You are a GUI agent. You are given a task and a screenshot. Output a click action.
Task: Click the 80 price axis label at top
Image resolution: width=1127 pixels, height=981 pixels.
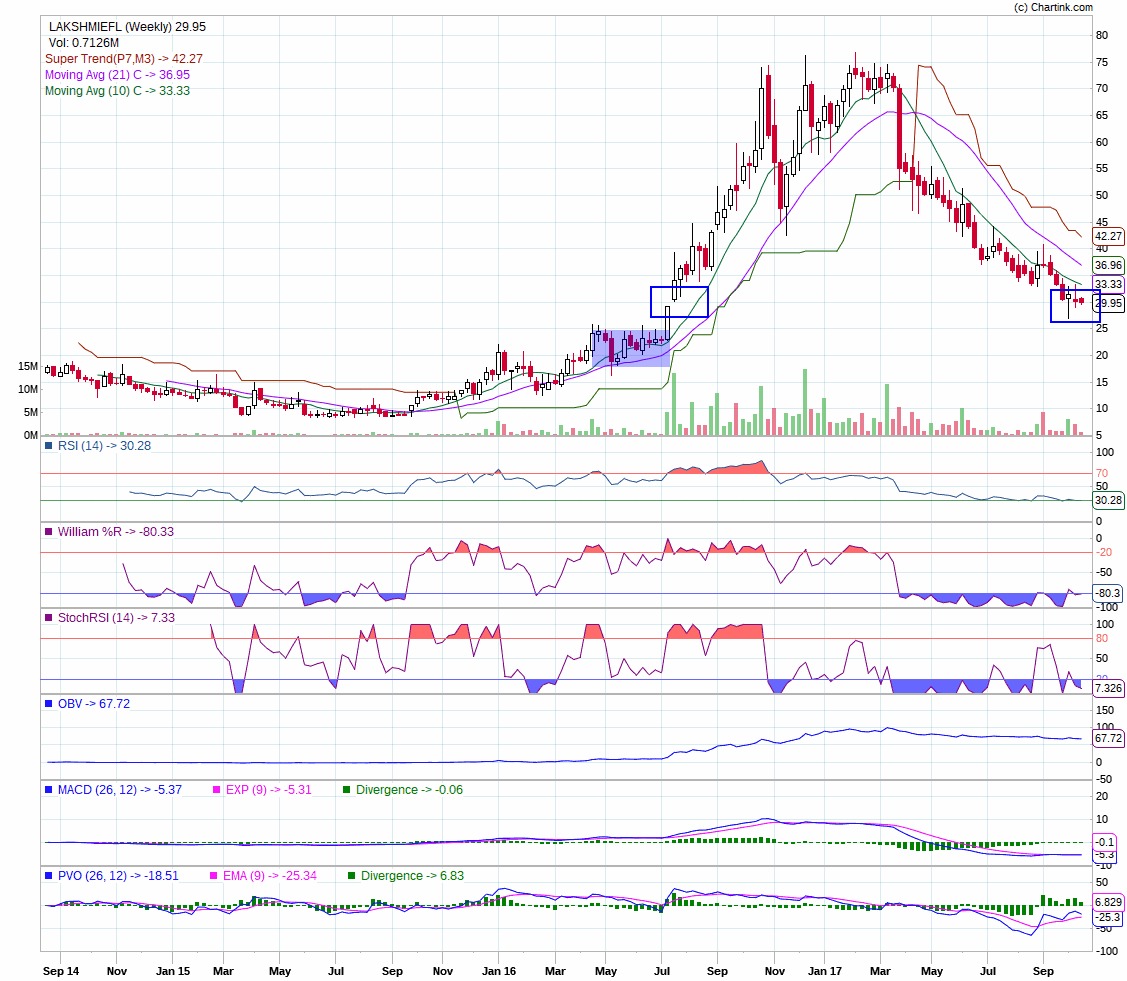tap(1102, 35)
